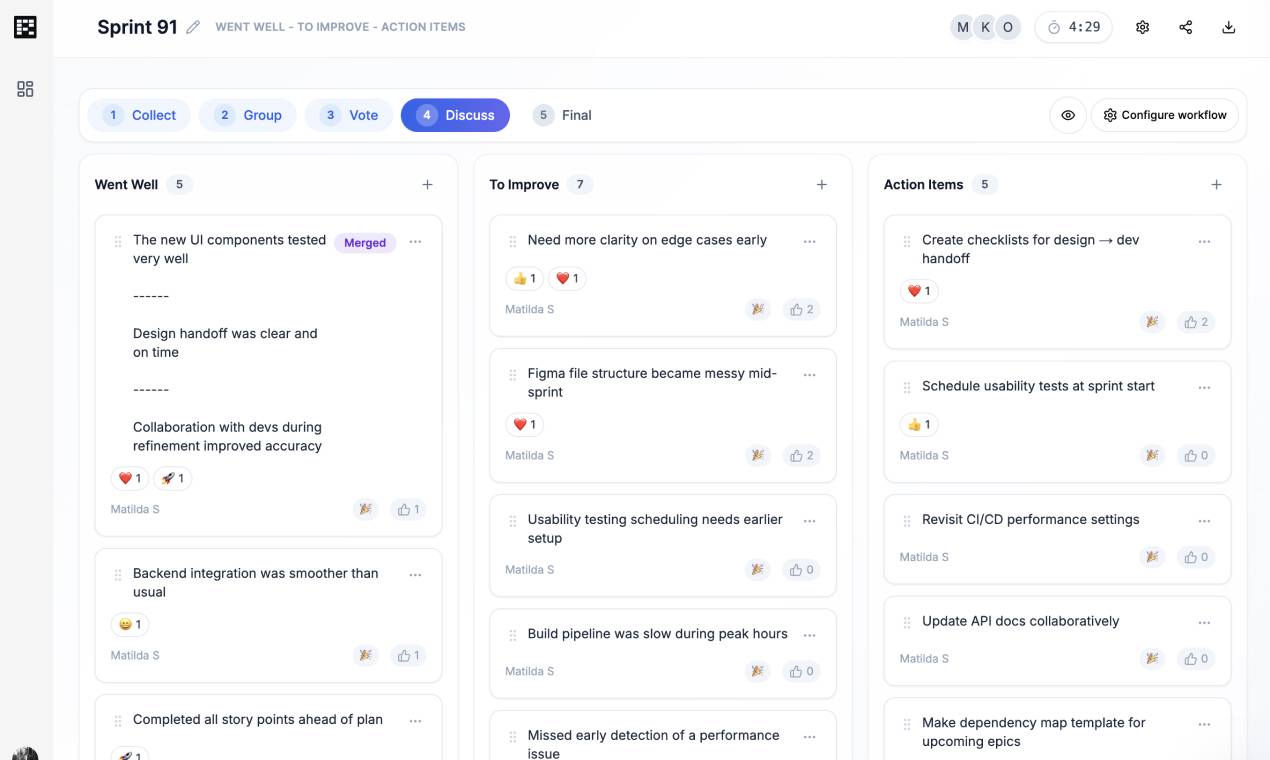The height and width of the screenshot is (760, 1270).
Task: Open more options on Backend integration card
Action: click(x=415, y=575)
